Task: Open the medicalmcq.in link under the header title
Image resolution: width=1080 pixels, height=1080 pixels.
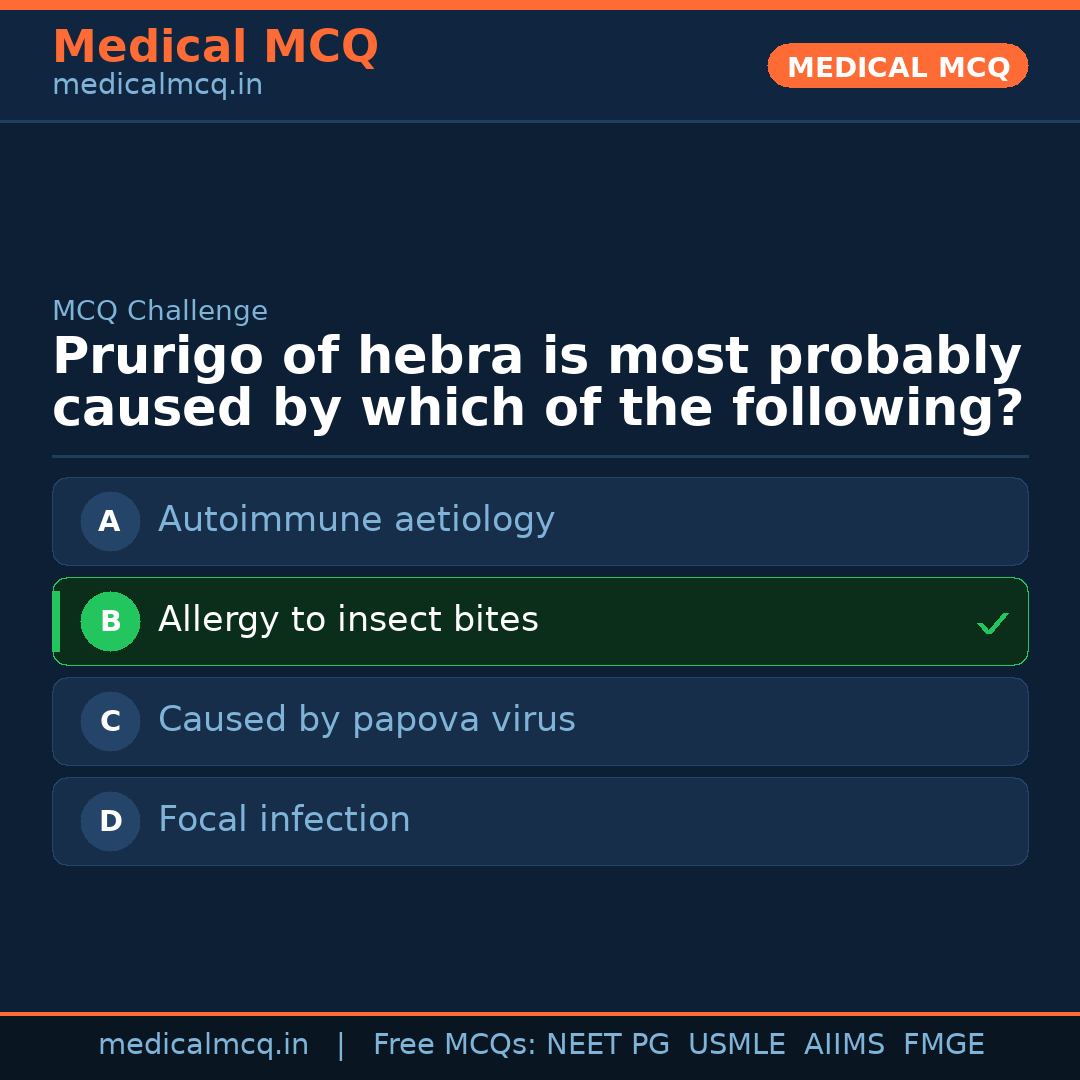Action: click(x=157, y=86)
